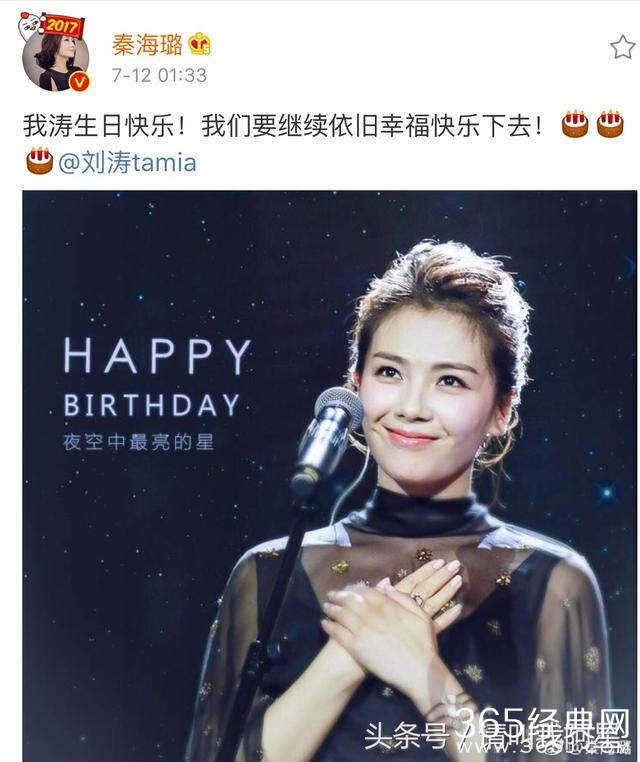
Task: Tap the cake emoji before @刘涛tamia
Action: click(40, 161)
